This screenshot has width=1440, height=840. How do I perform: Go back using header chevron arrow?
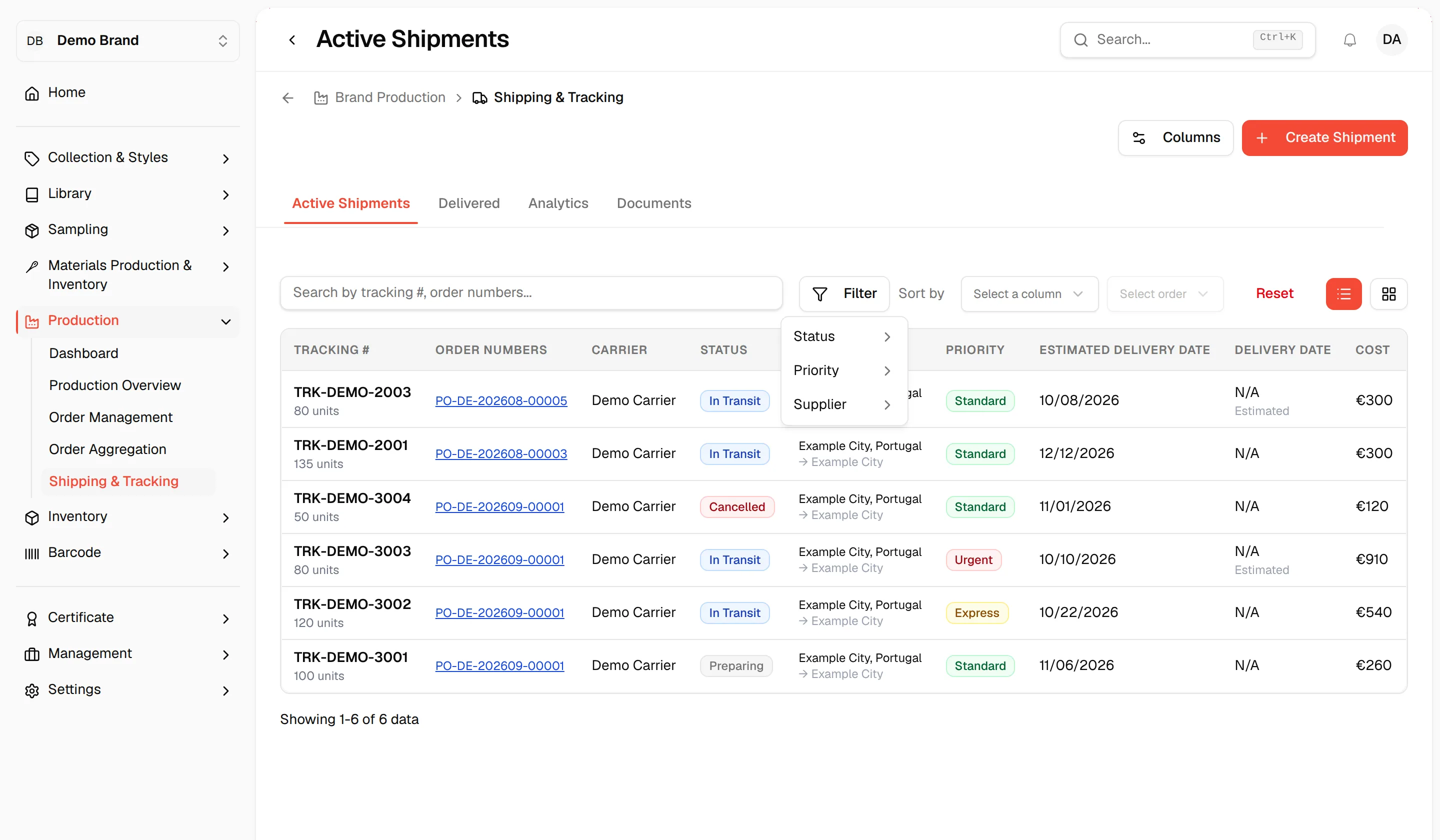tap(292, 40)
